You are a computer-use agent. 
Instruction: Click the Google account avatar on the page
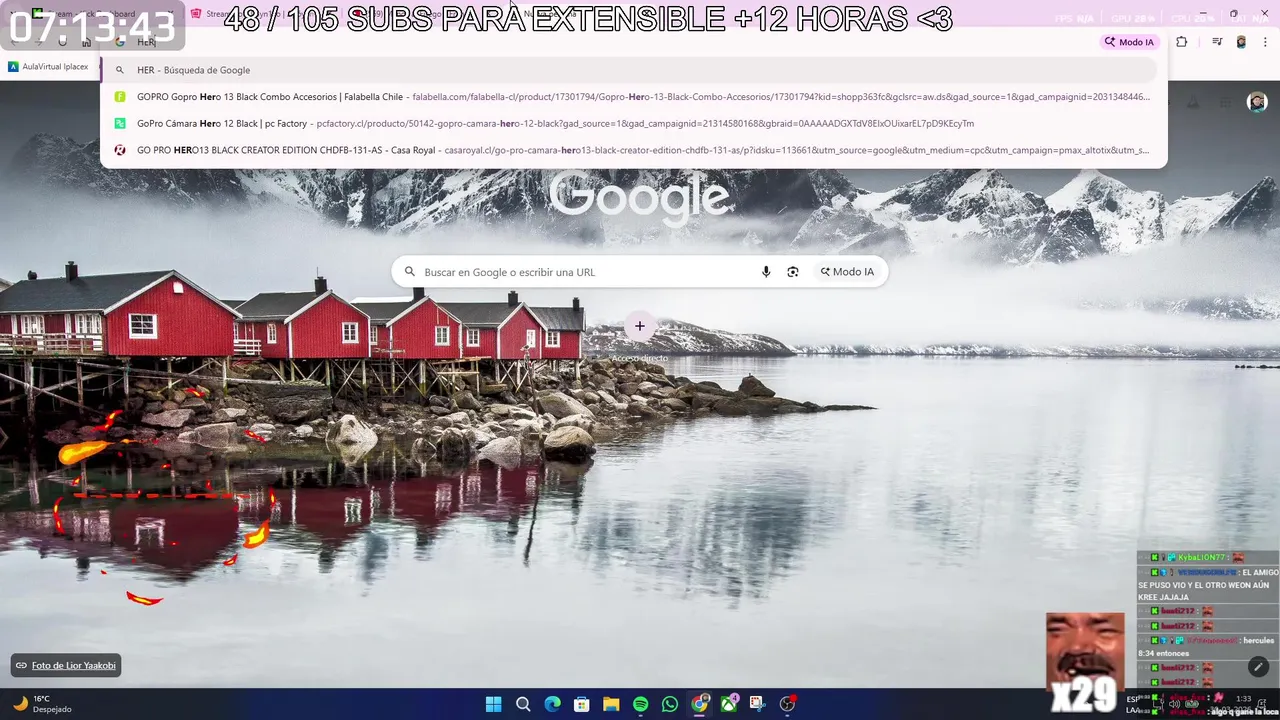(x=1257, y=102)
